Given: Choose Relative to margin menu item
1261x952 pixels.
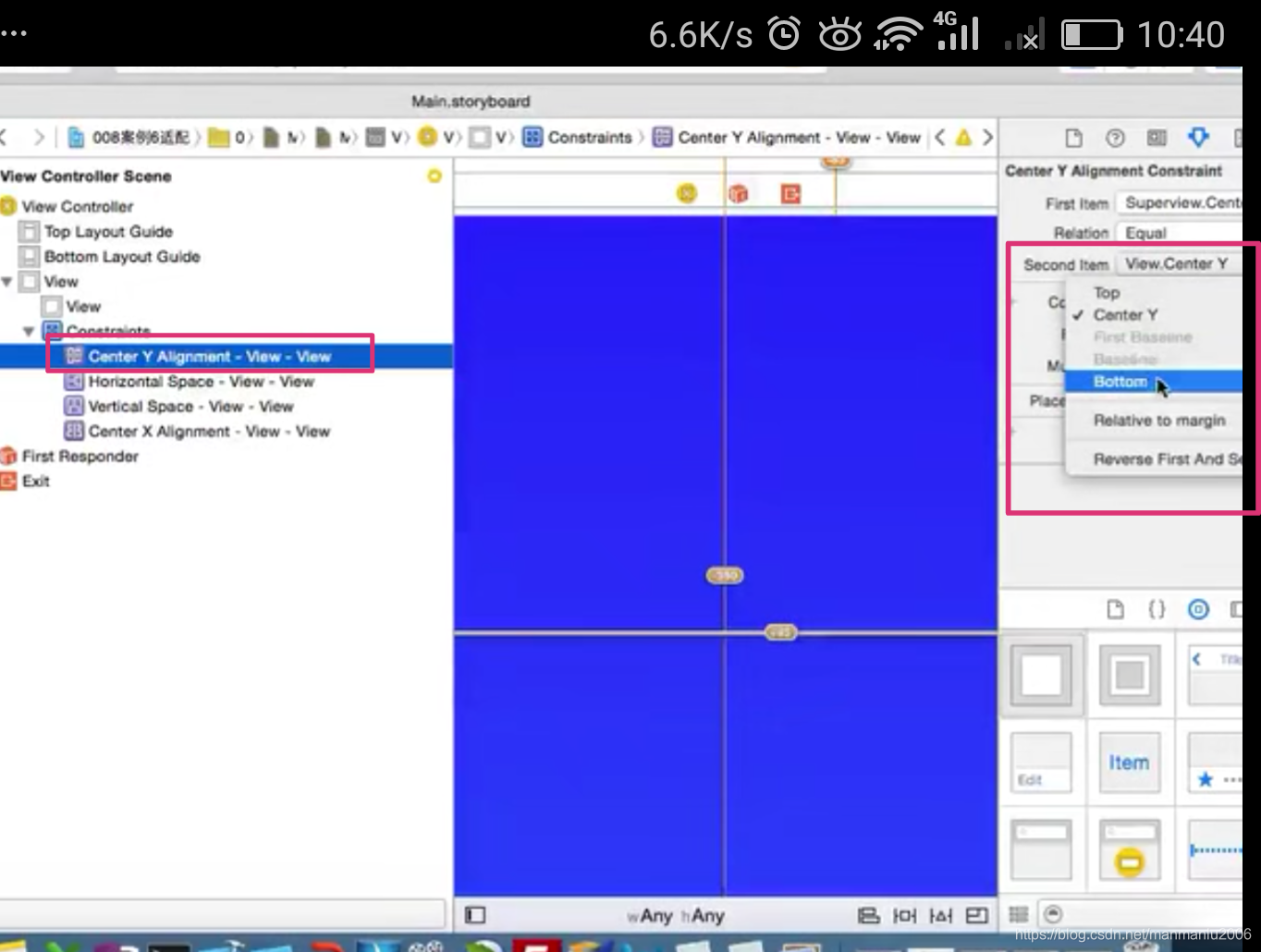Looking at the screenshot, I should 1154,421.
